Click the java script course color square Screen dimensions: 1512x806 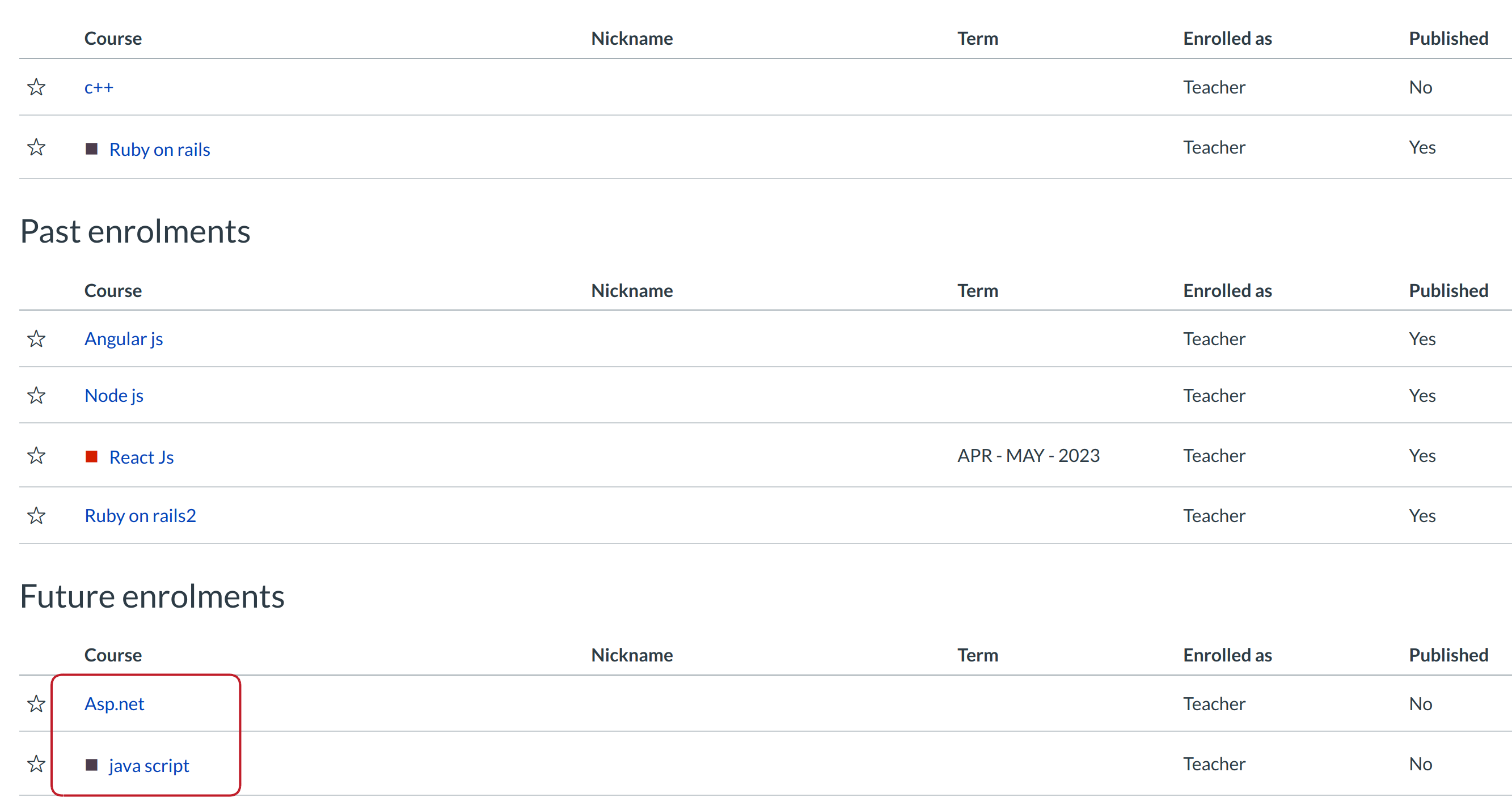(91, 765)
